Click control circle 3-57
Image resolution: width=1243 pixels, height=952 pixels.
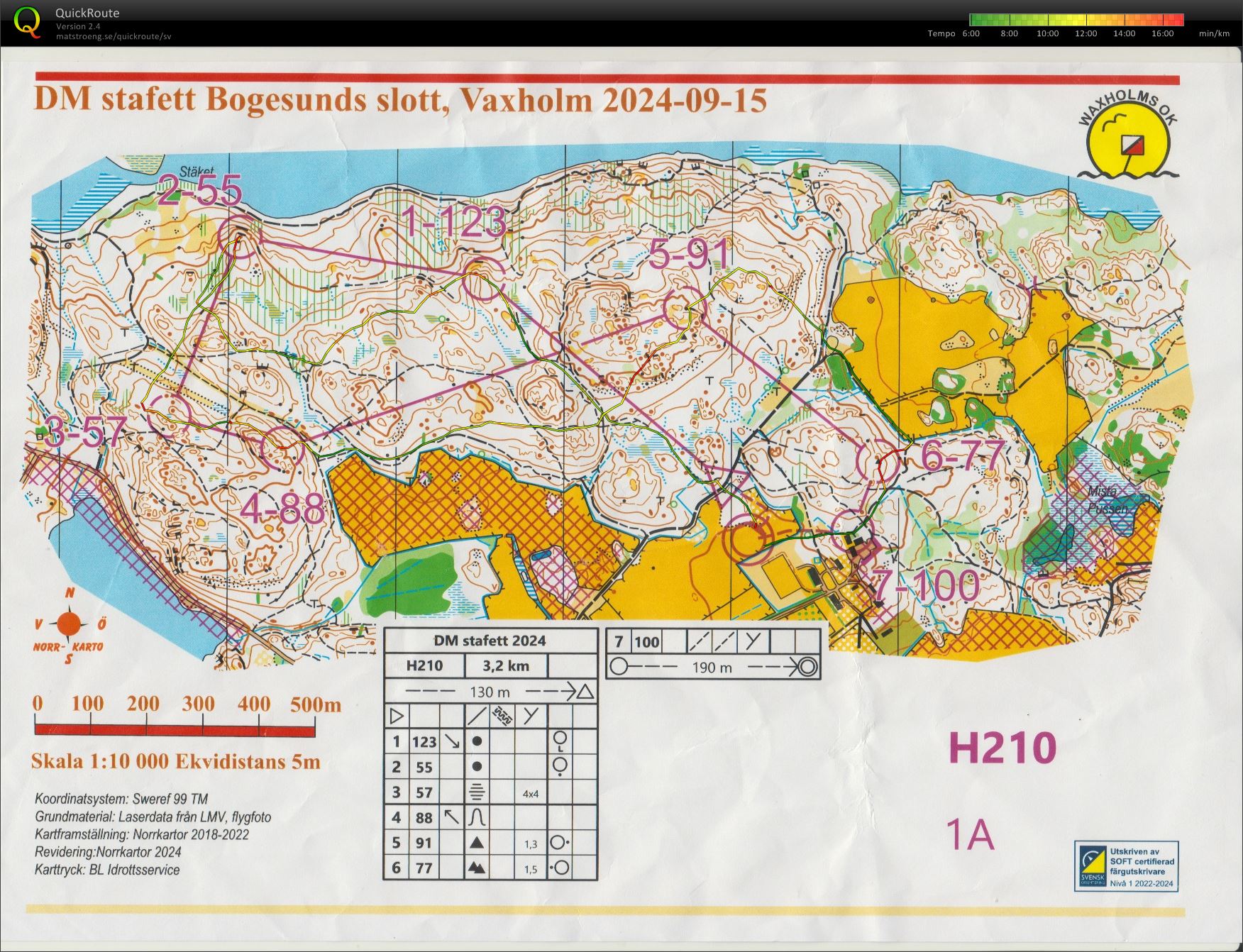pos(171,415)
